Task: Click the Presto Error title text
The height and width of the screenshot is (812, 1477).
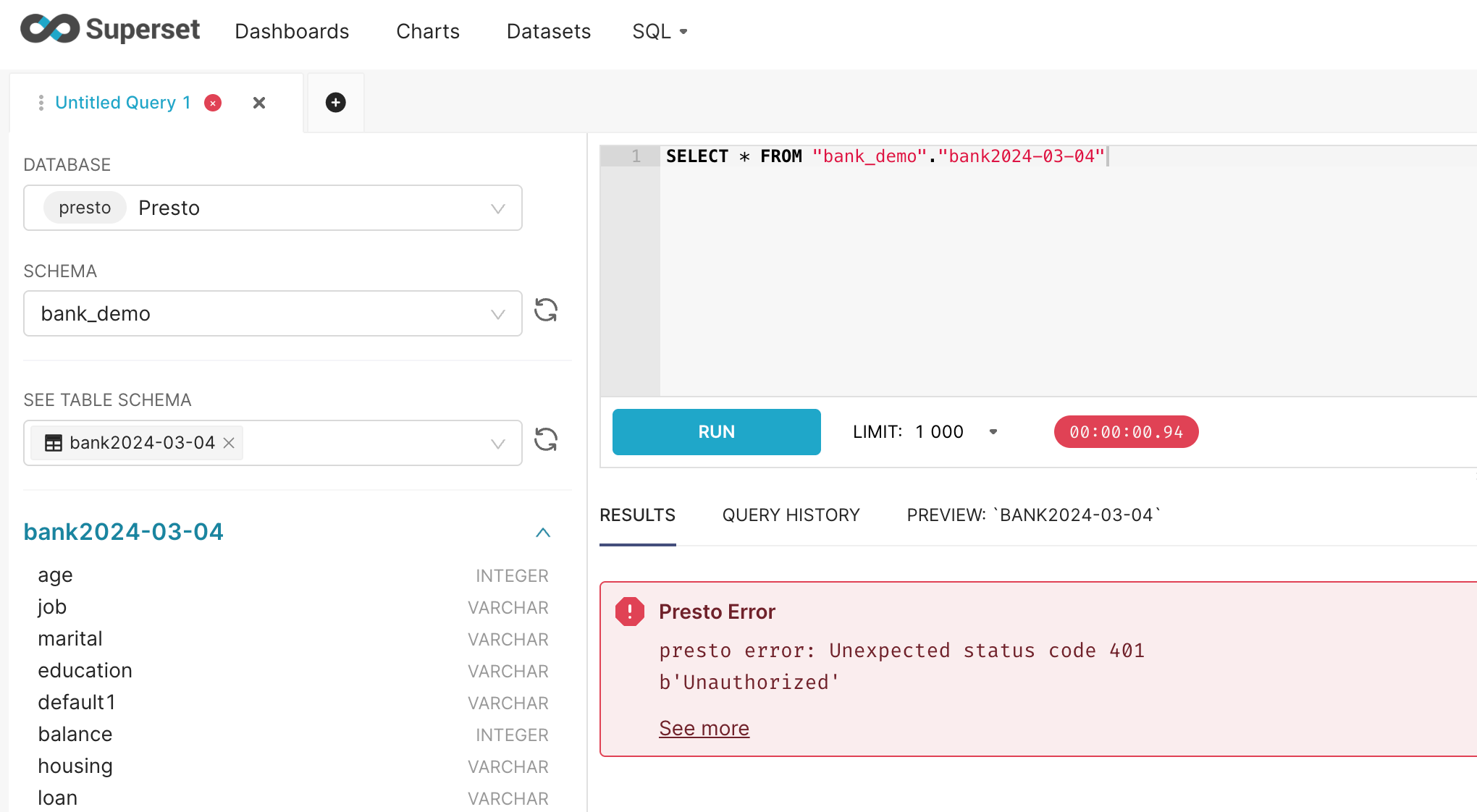Action: [x=717, y=612]
